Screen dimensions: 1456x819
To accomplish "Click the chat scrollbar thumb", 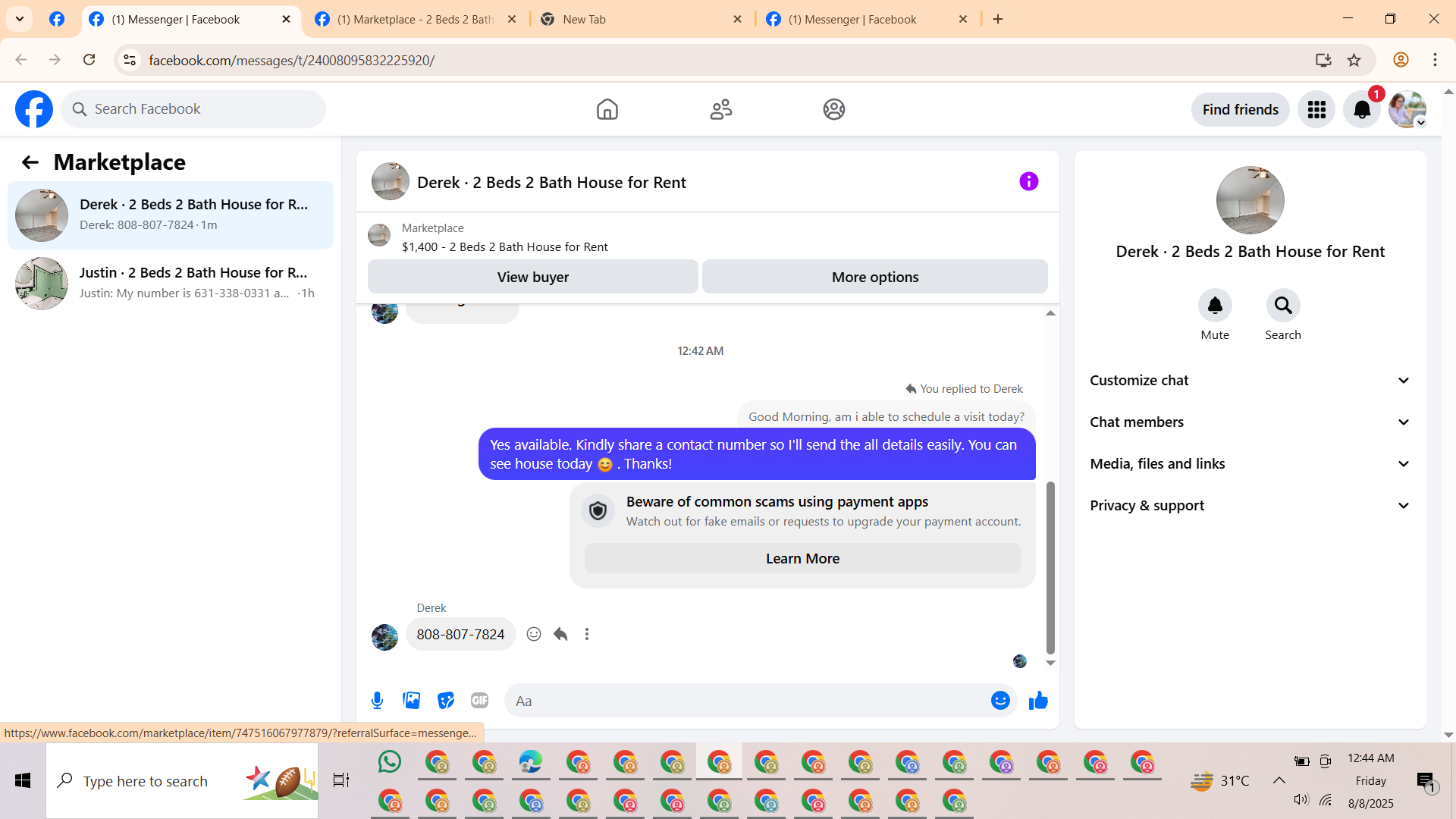I will tap(1050, 567).
